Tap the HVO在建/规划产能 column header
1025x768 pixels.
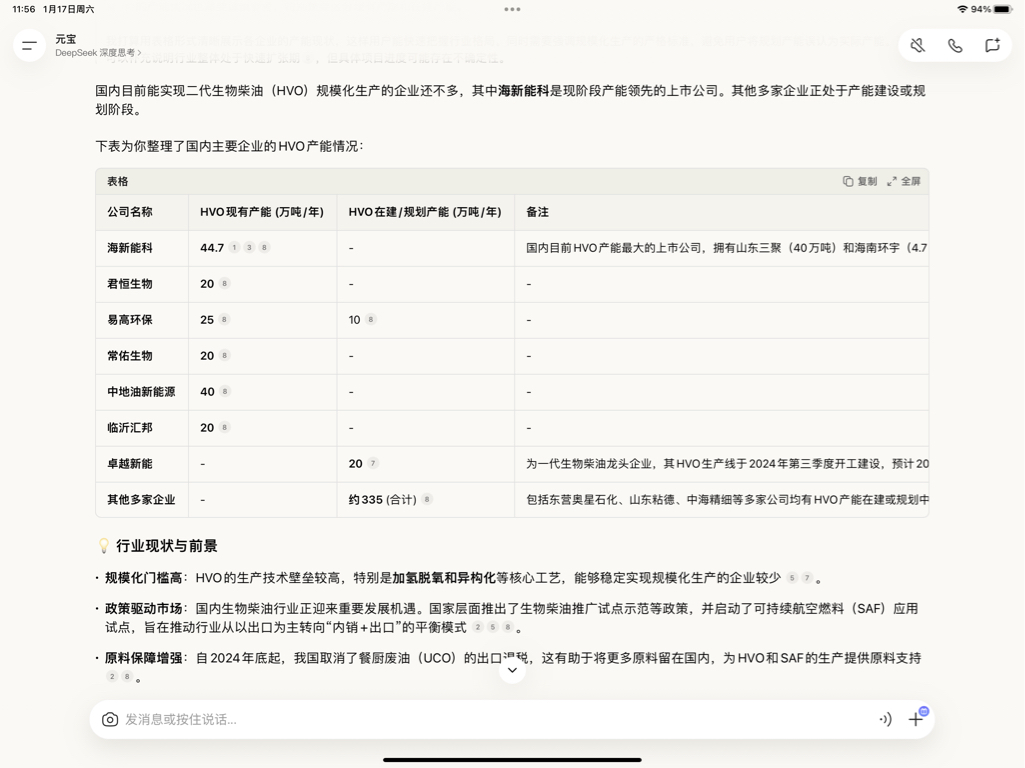[x=425, y=212]
